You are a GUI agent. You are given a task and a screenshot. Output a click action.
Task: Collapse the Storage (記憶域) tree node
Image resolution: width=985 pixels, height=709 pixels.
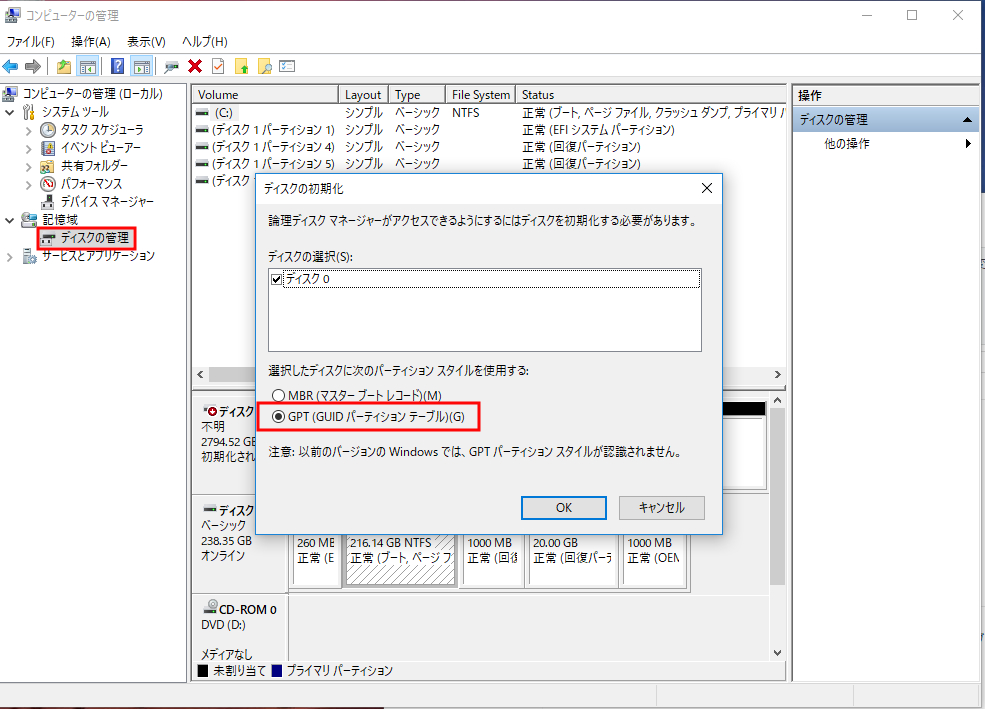tap(9, 220)
